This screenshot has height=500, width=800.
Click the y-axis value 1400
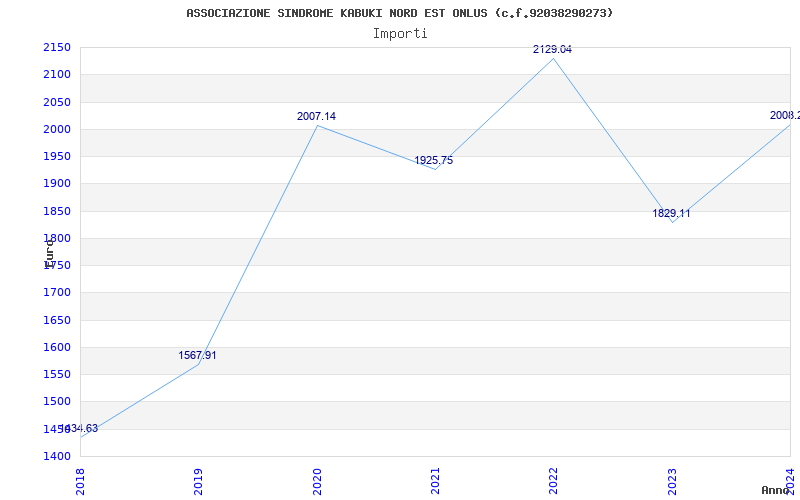pyautogui.click(x=57, y=456)
